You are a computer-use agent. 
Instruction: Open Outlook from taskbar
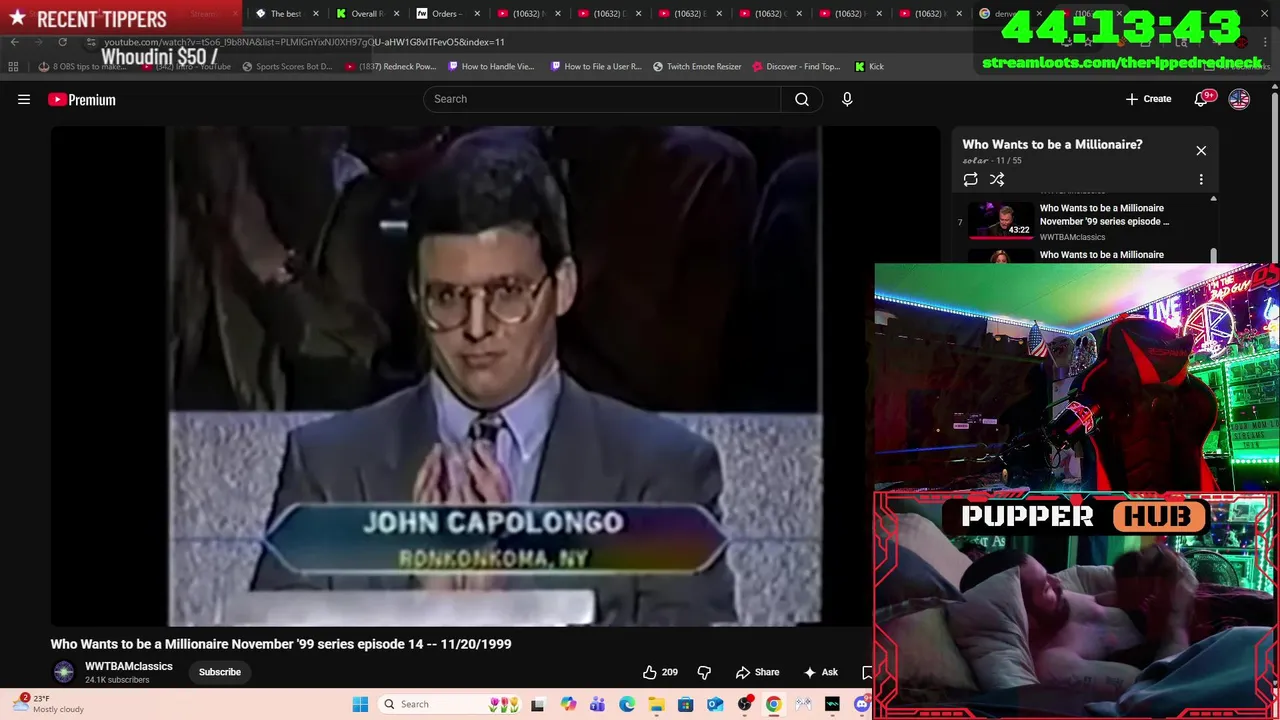click(x=715, y=704)
